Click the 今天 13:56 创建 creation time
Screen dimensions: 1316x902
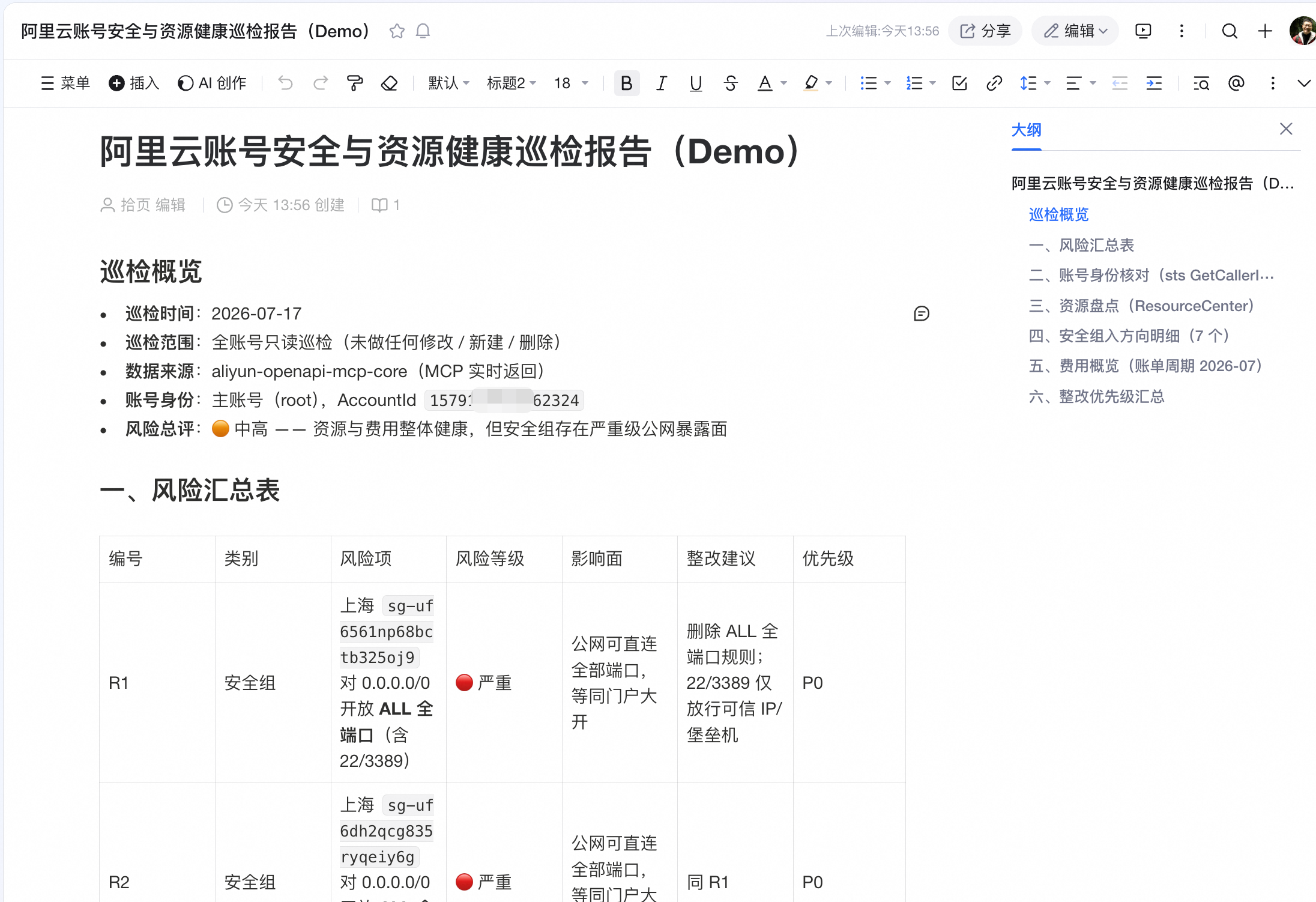point(280,205)
